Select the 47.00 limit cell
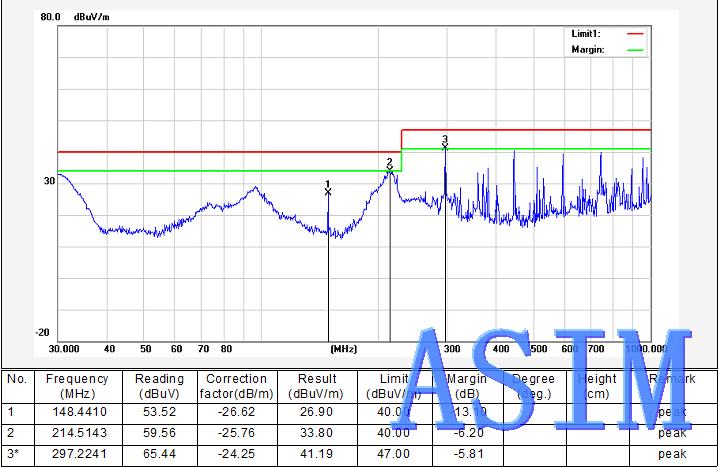 click(394, 454)
